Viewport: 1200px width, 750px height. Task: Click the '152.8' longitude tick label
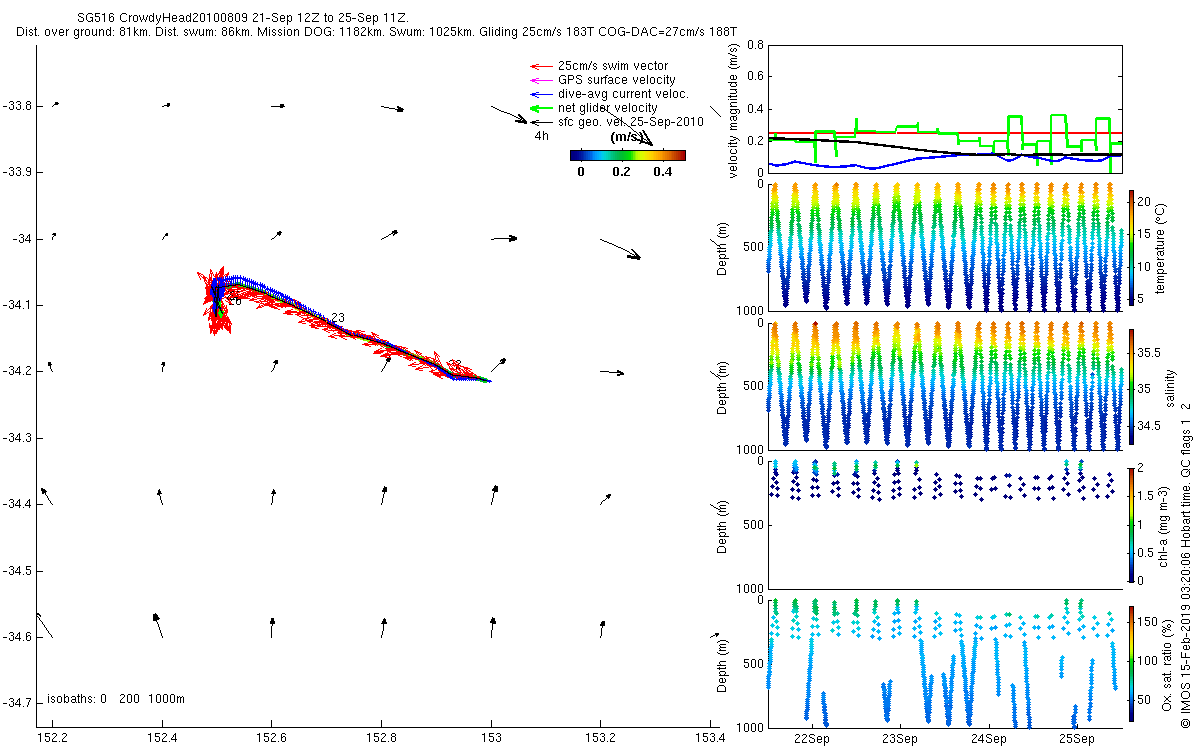381,739
